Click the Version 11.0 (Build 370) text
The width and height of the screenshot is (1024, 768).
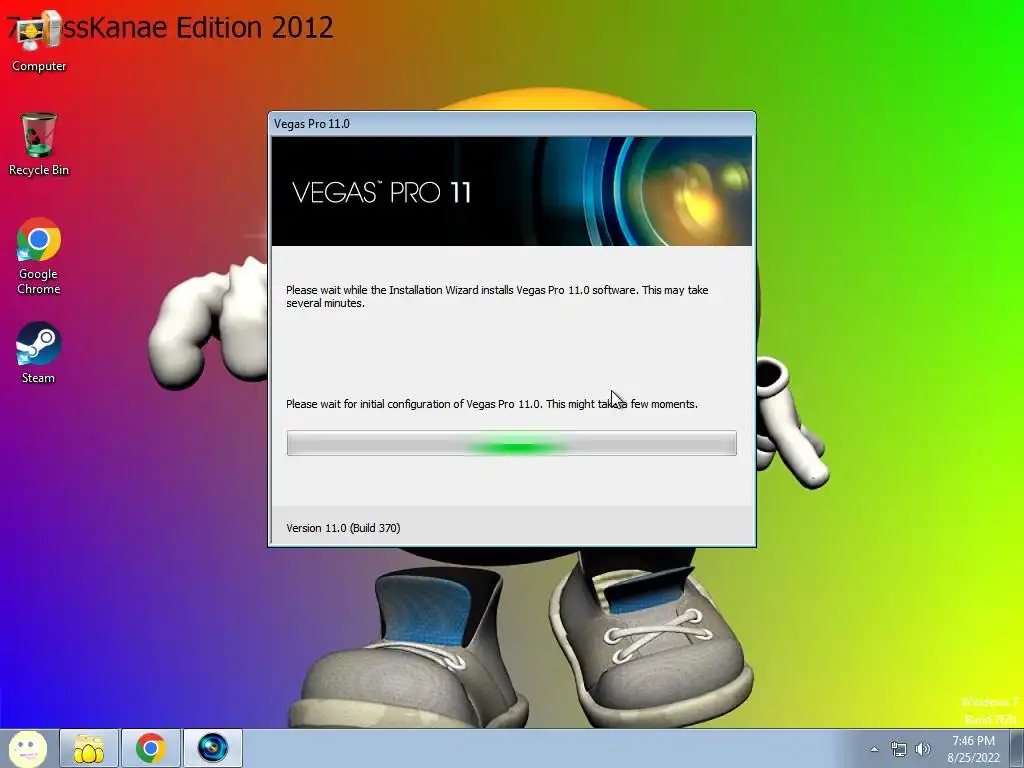tap(343, 528)
